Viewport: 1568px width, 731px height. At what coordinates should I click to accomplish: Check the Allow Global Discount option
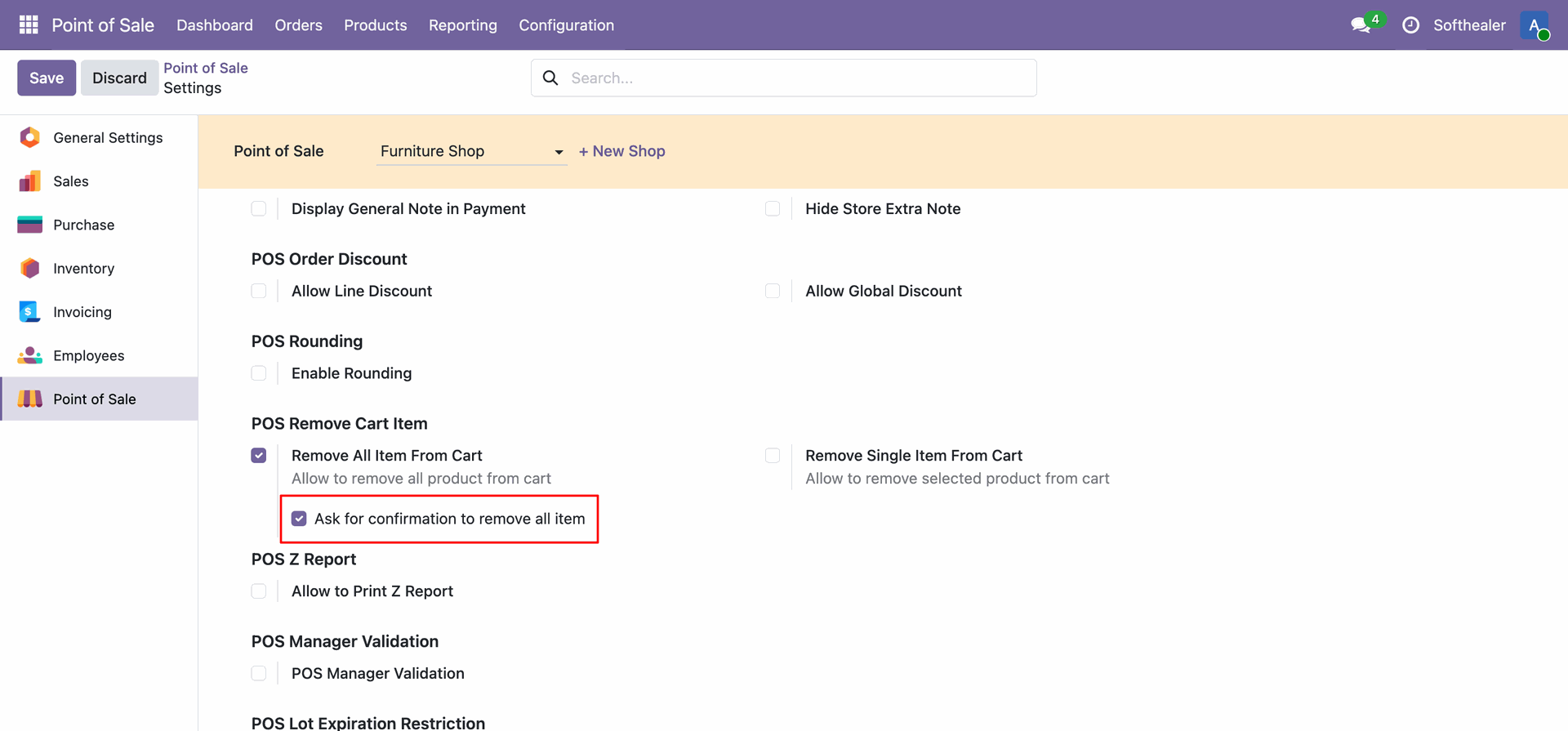[x=773, y=291]
